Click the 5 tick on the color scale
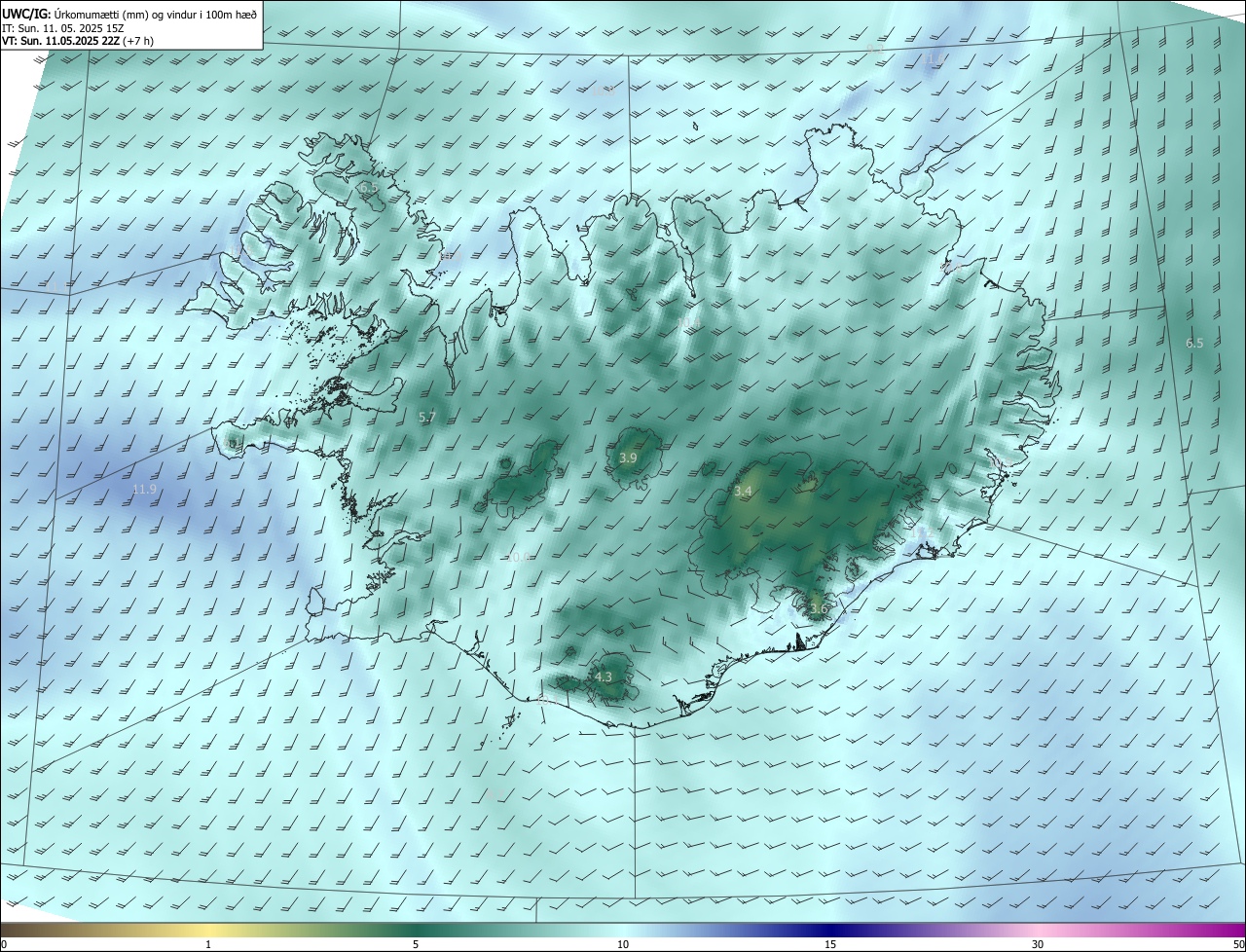 (416, 944)
